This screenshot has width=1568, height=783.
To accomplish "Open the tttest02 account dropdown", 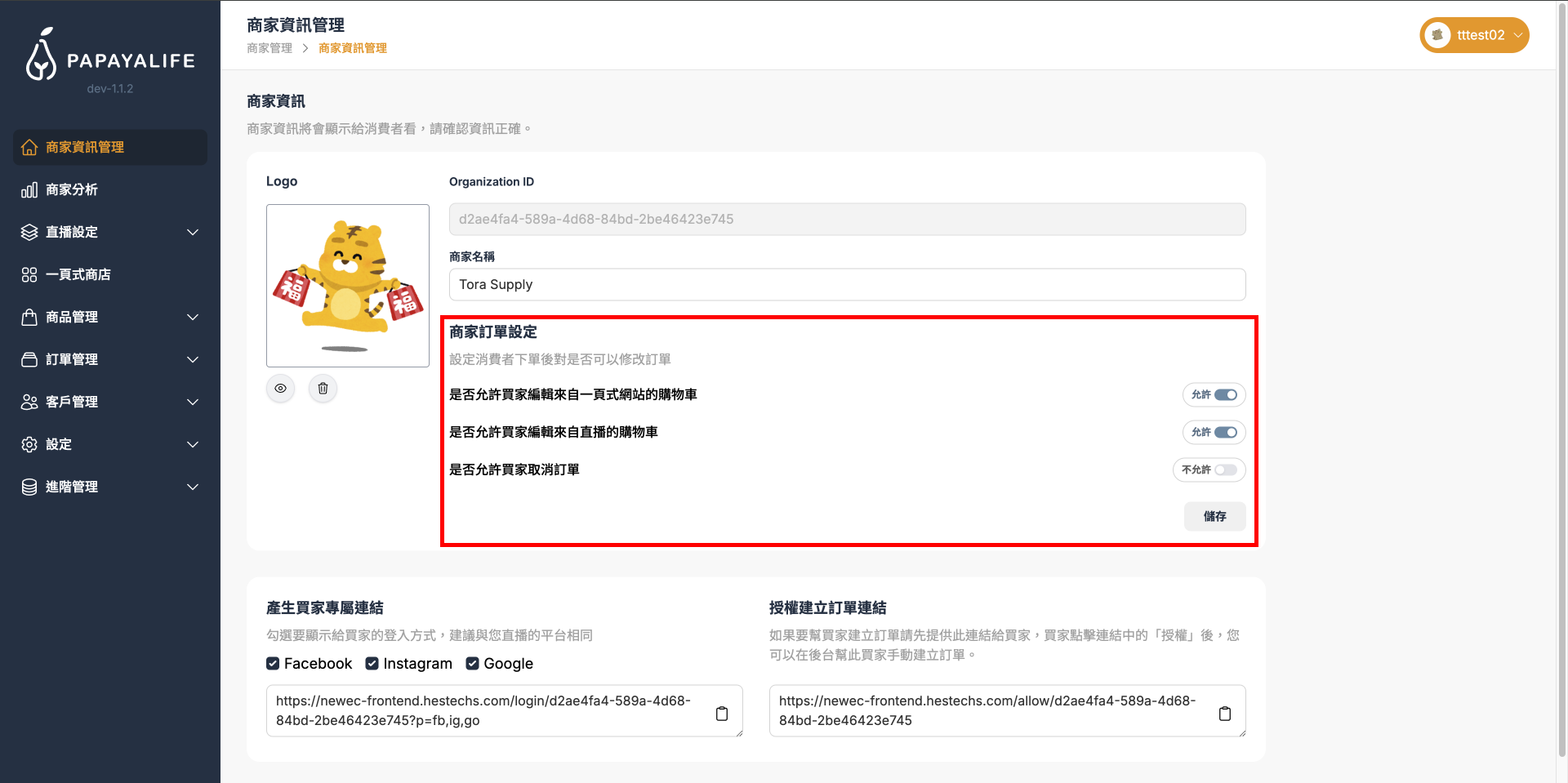I will 1517,35.
